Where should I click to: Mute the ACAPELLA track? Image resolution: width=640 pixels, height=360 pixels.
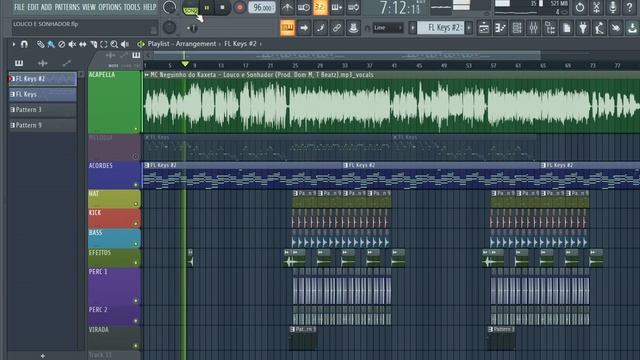(x=136, y=129)
